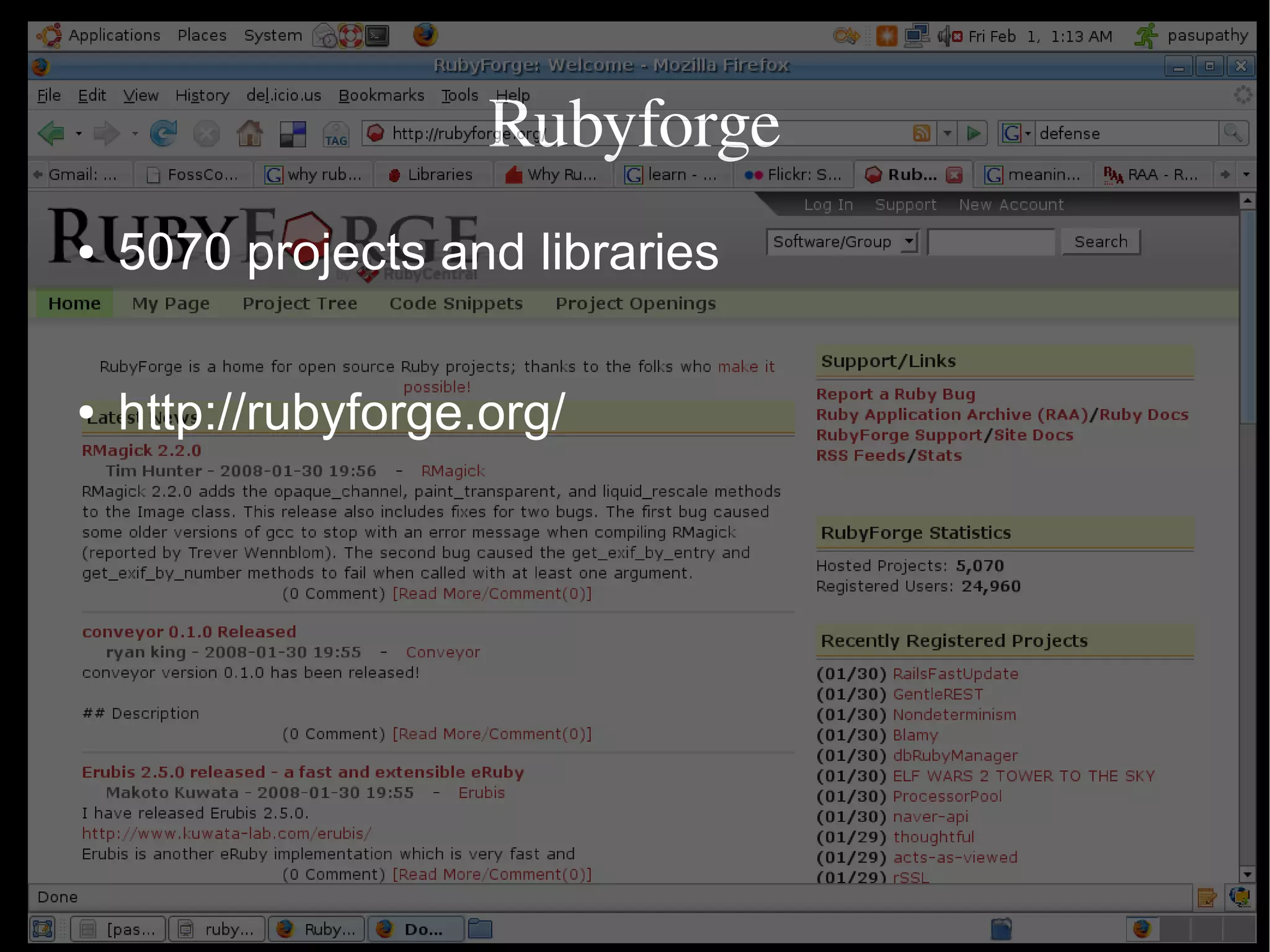The height and width of the screenshot is (952, 1270).
Task: Open the History menu
Action: coord(202,96)
